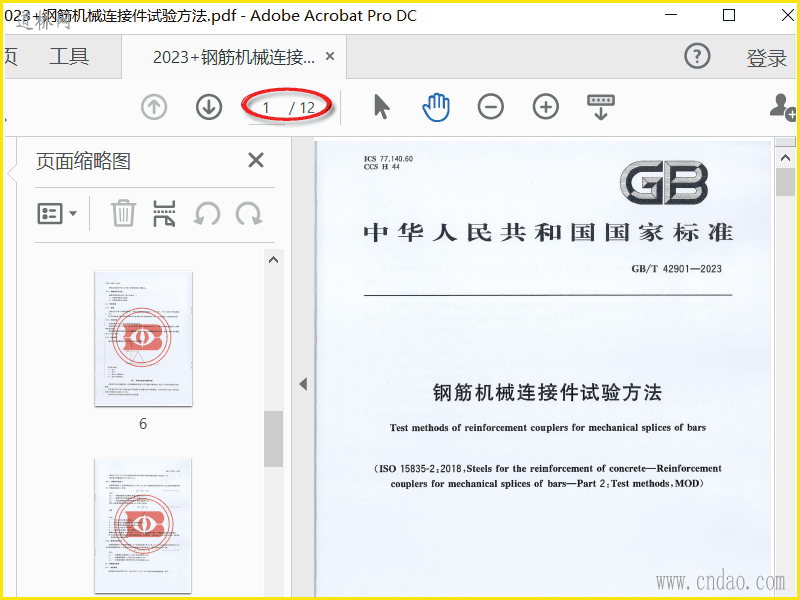Click the GB/T 42901—2023 standard number

pyautogui.click(x=676, y=269)
